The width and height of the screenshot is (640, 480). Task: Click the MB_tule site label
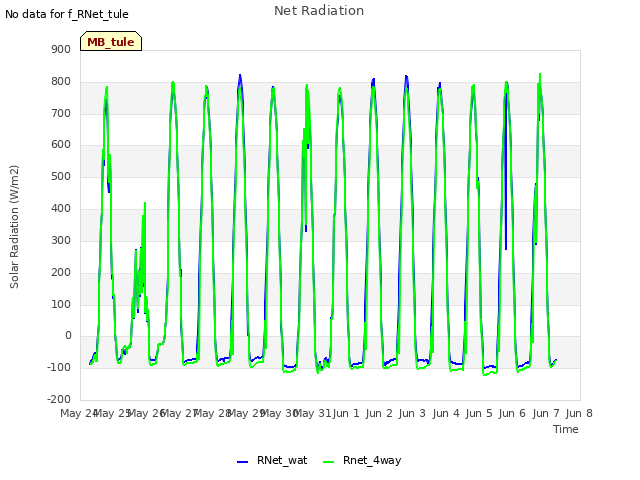click(111, 41)
